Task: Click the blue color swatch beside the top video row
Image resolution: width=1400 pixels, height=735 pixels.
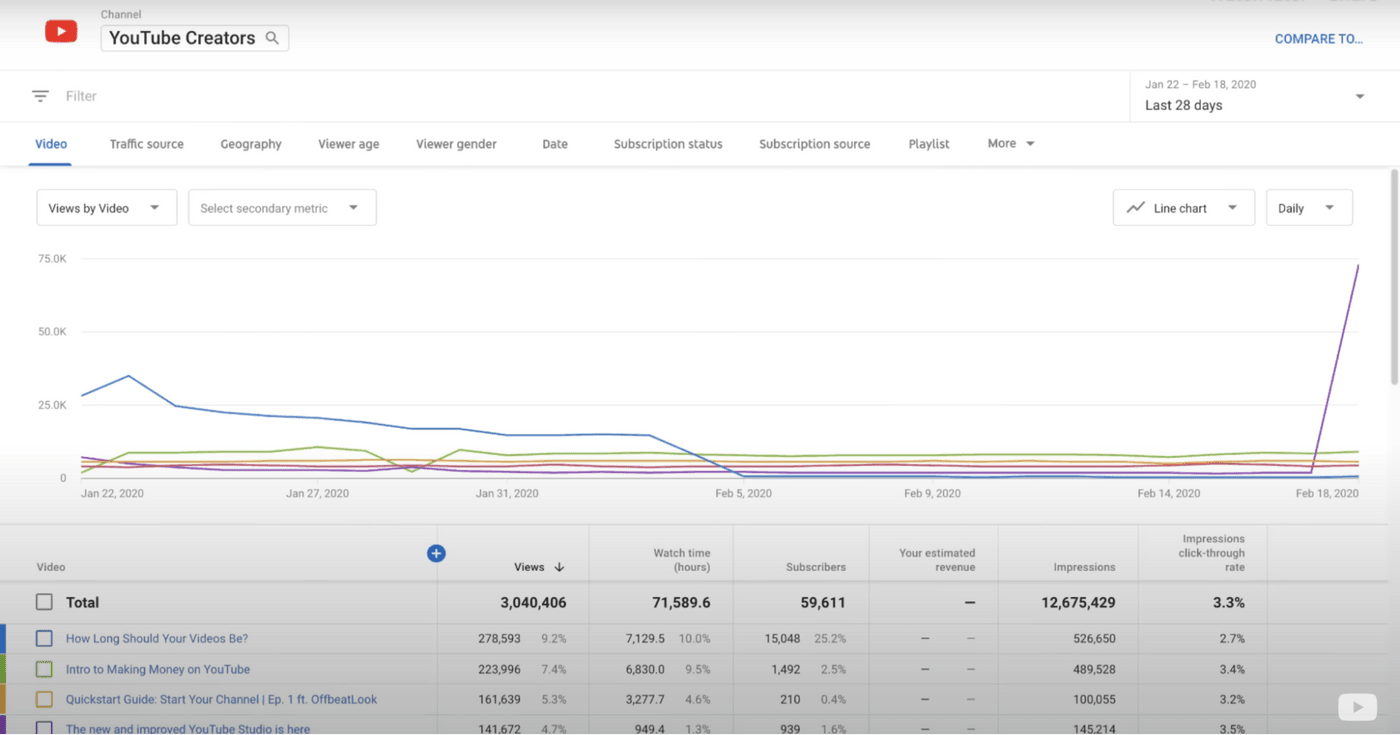Action: click(4, 638)
